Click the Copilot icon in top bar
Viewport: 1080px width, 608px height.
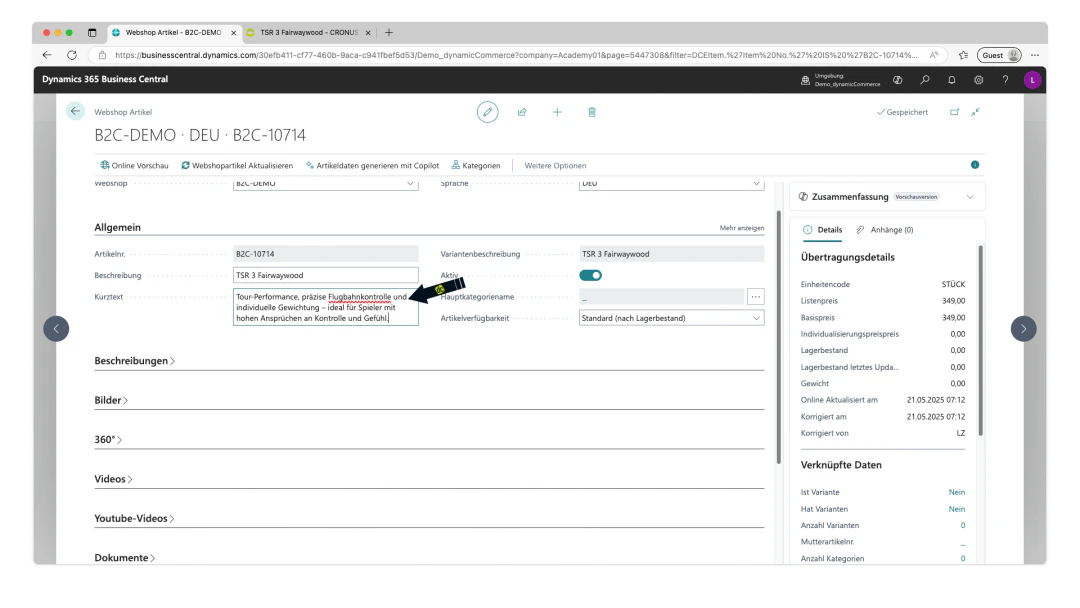pyautogui.click(x=897, y=80)
